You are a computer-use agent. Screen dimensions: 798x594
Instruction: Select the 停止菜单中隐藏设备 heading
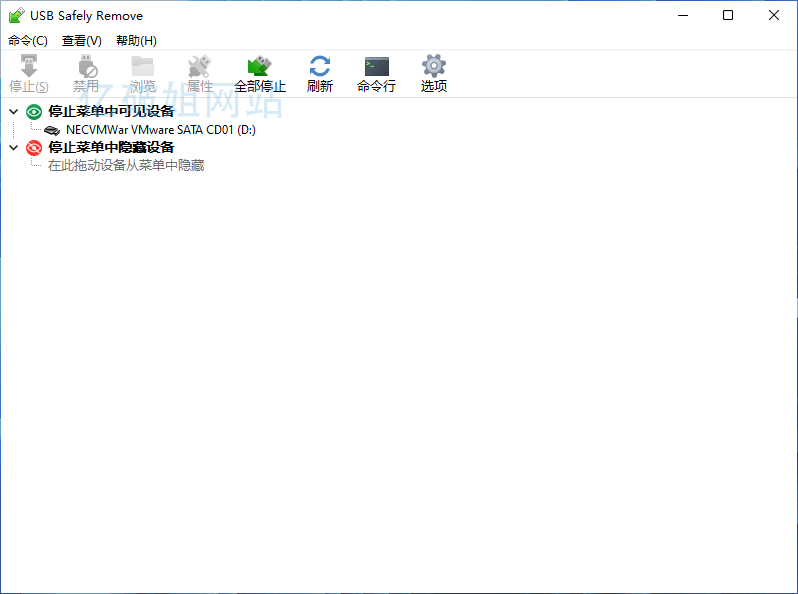(111, 148)
